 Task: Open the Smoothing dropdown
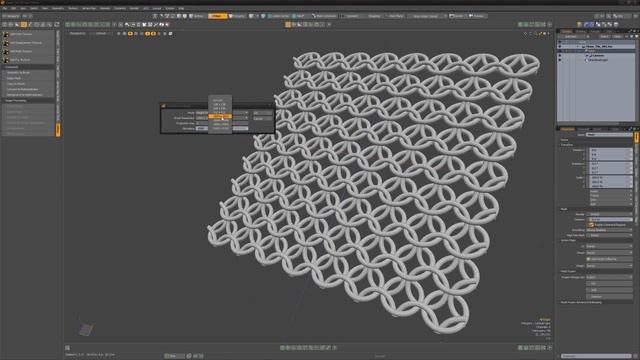point(609,230)
